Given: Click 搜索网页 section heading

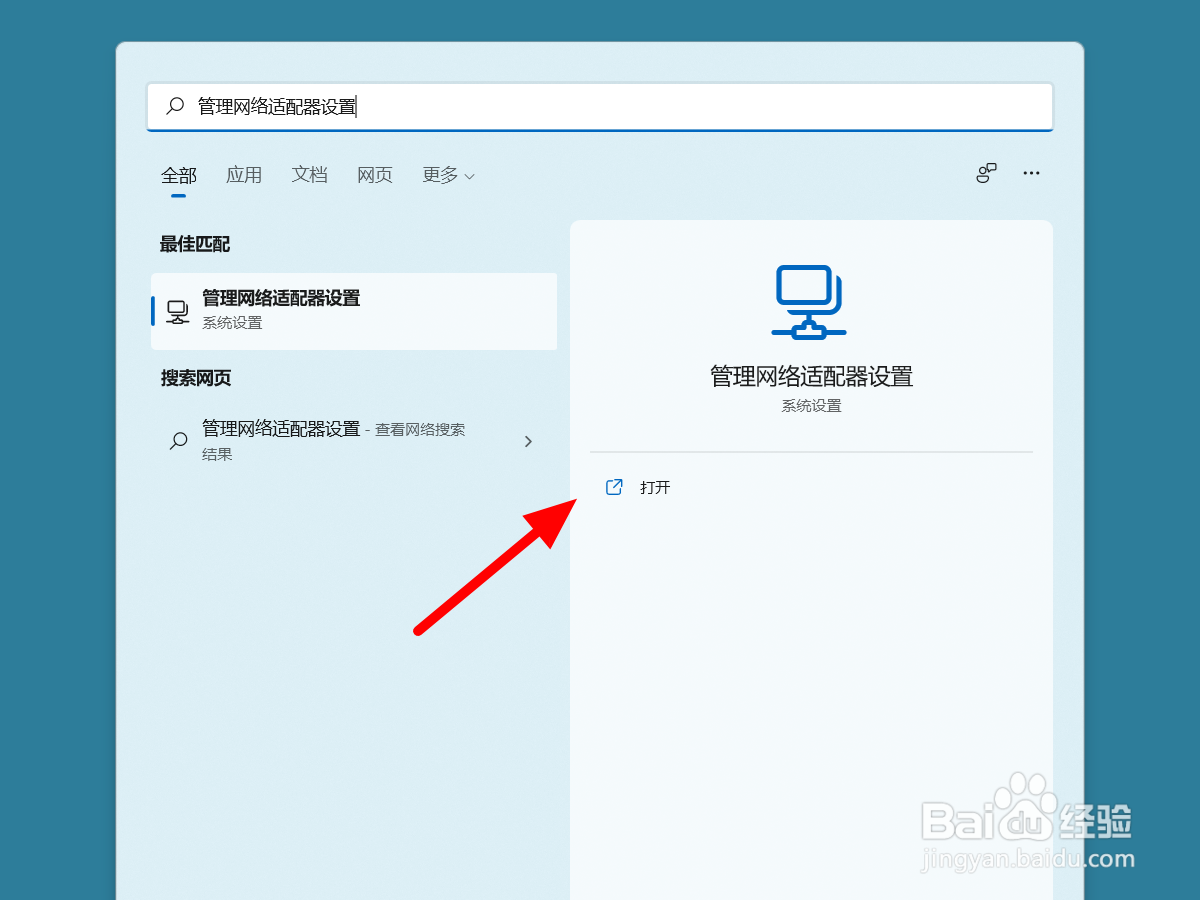Looking at the screenshot, I should pos(196,378).
